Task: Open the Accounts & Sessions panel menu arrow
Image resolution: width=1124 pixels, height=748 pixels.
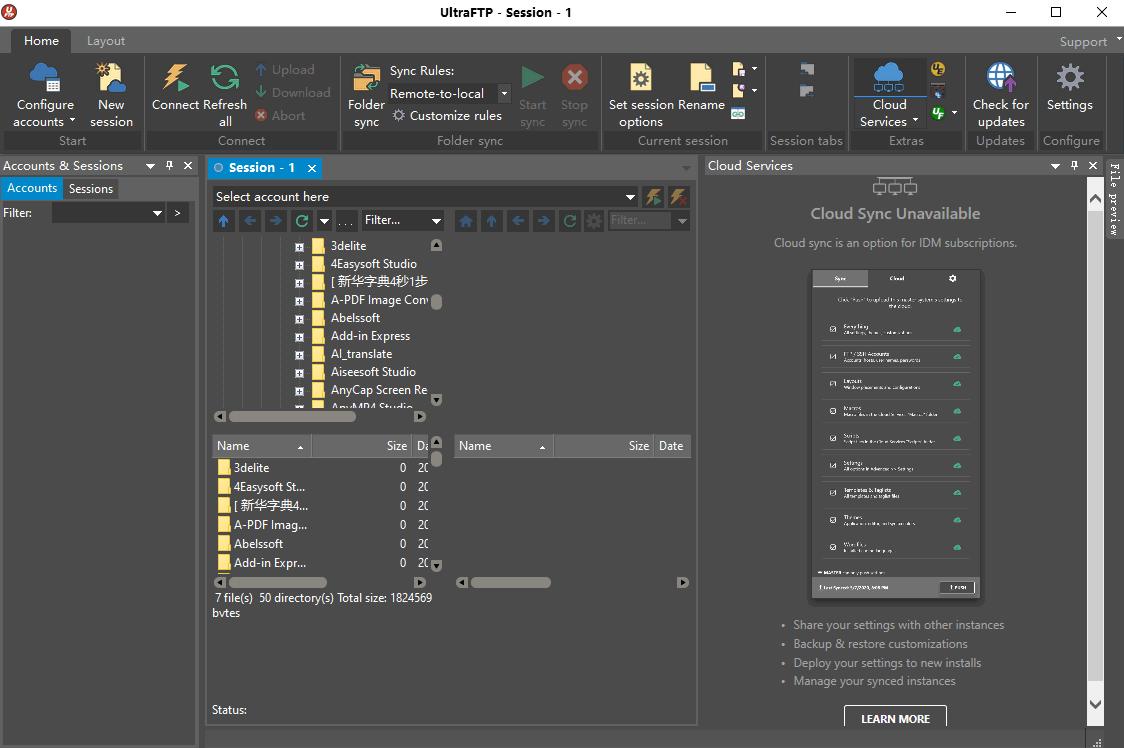Action: (x=150, y=166)
